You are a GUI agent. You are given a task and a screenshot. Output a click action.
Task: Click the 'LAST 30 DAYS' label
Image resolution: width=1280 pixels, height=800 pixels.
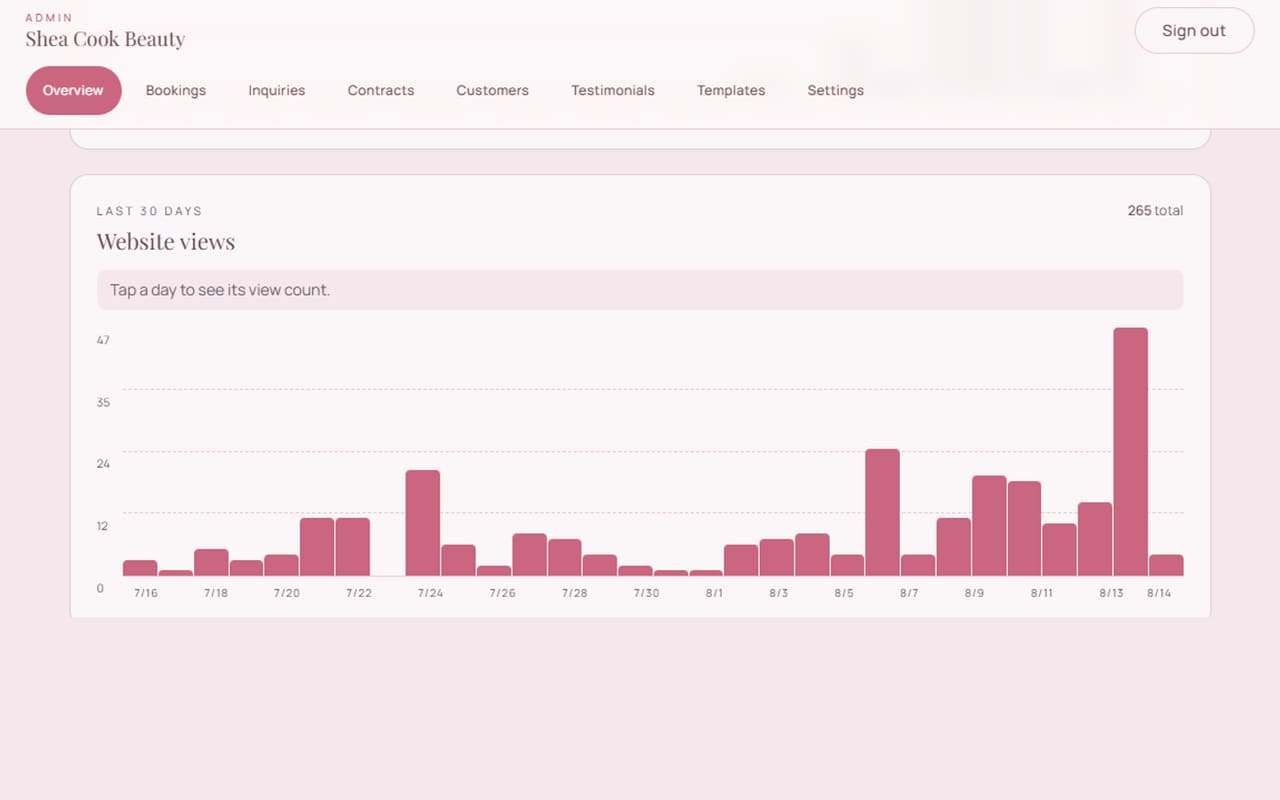(x=149, y=211)
